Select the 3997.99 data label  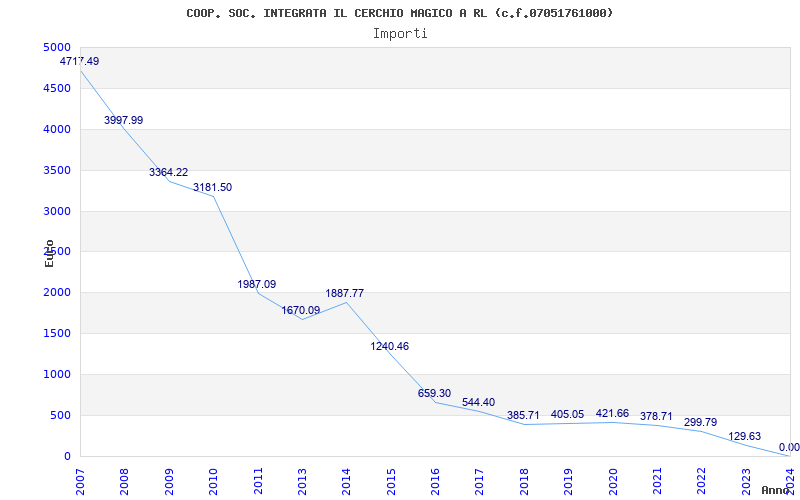(x=123, y=120)
